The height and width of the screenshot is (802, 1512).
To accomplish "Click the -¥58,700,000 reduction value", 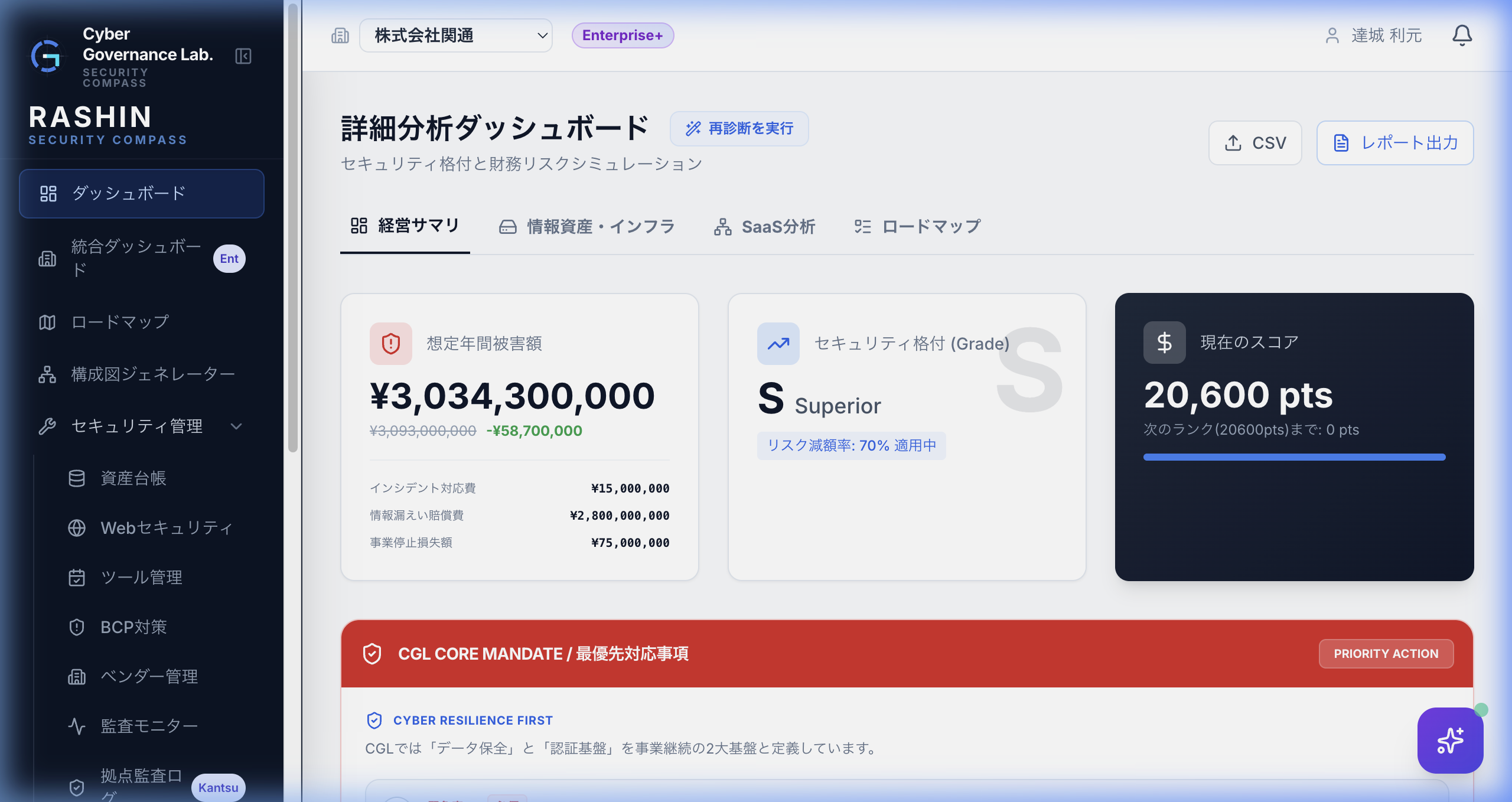I will [534, 431].
